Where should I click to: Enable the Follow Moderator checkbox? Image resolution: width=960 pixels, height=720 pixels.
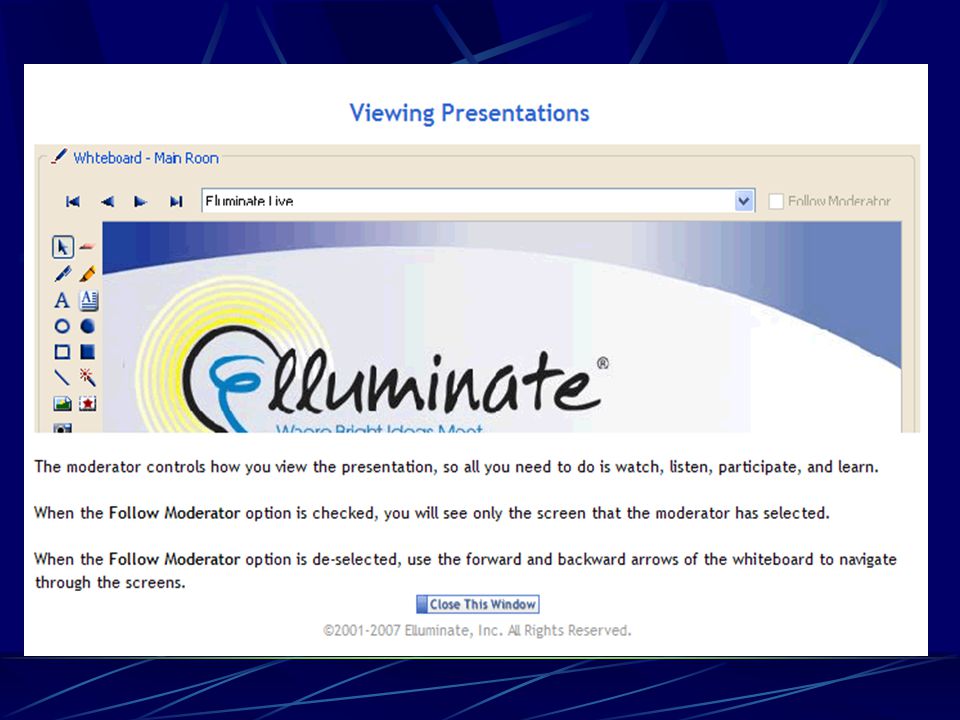click(776, 201)
